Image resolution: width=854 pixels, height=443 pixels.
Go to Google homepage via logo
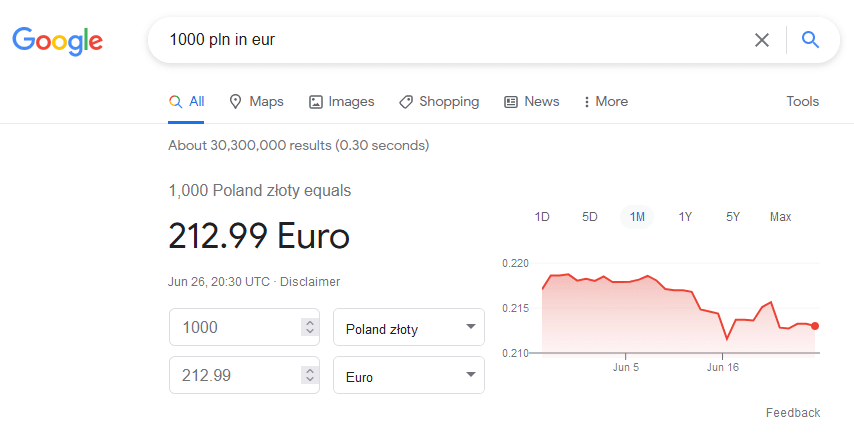pyautogui.click(x=58, y=41)
